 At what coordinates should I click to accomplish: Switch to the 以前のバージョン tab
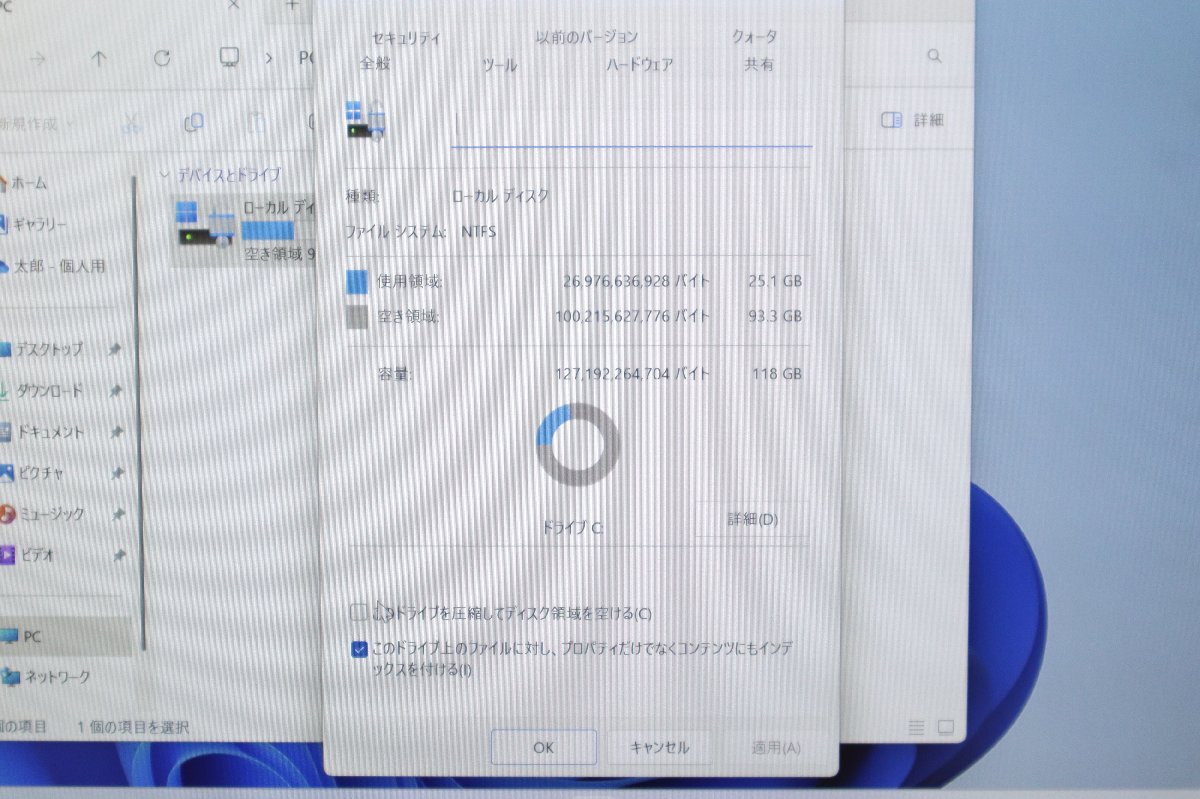[586, 37]
